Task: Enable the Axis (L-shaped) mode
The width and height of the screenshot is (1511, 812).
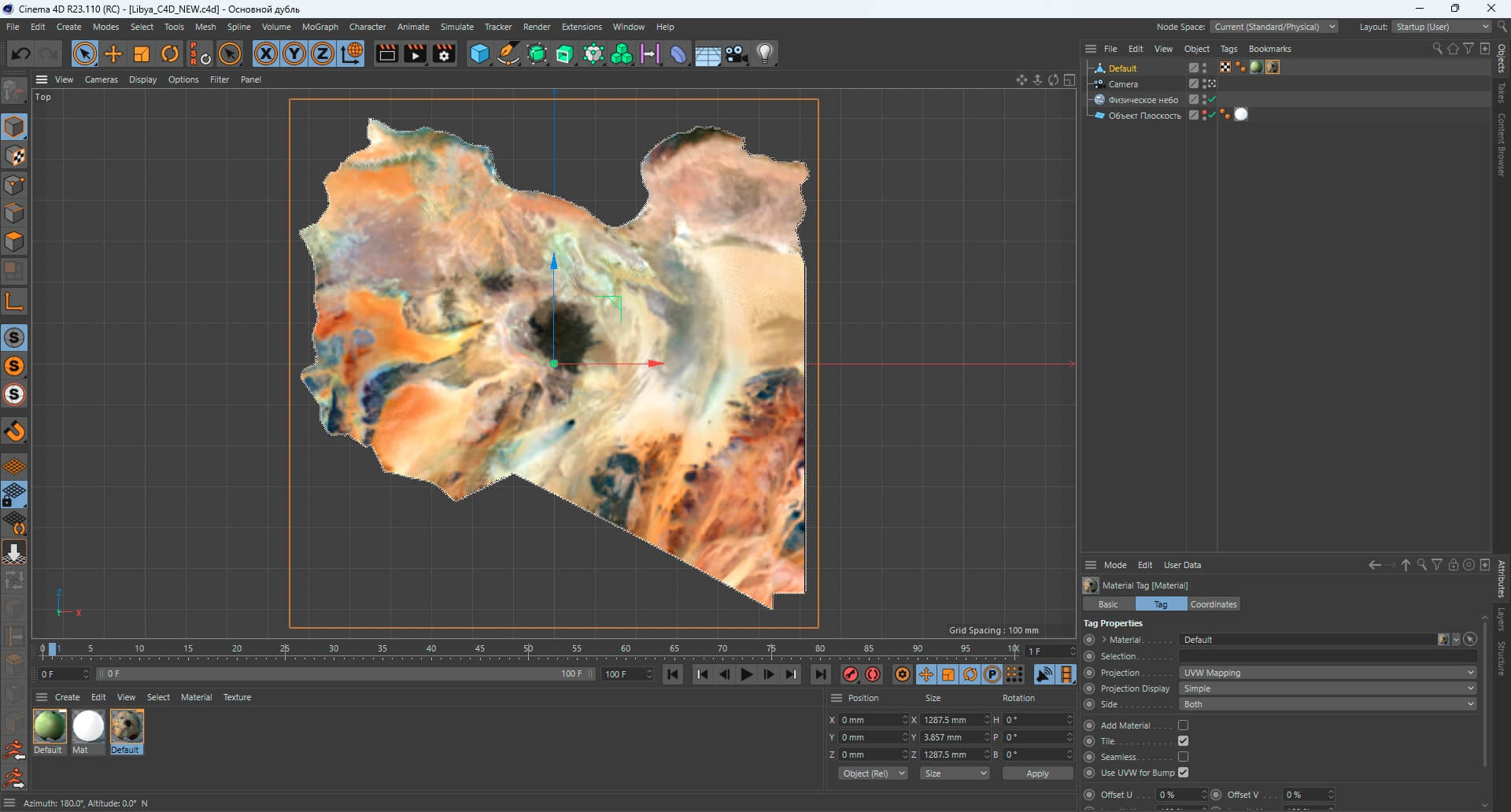Action: (14, 301)
